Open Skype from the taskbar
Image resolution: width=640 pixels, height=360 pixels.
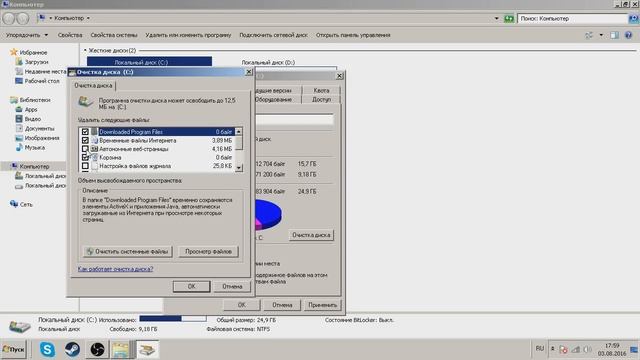(x=47, y=349)
